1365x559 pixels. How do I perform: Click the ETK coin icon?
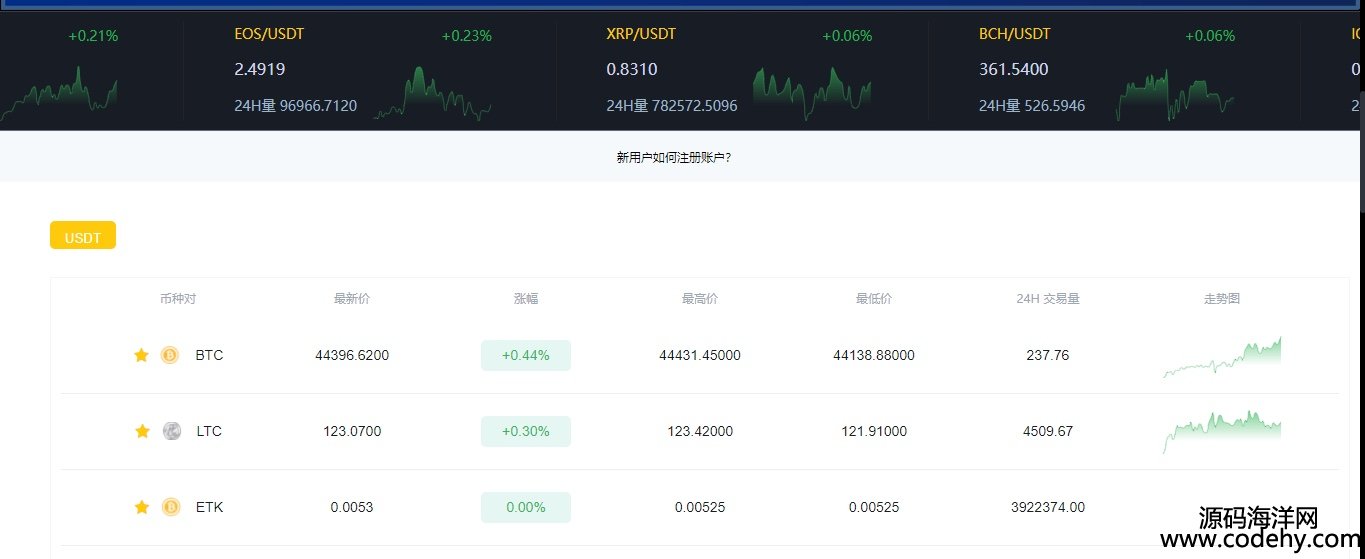point(171,507)
